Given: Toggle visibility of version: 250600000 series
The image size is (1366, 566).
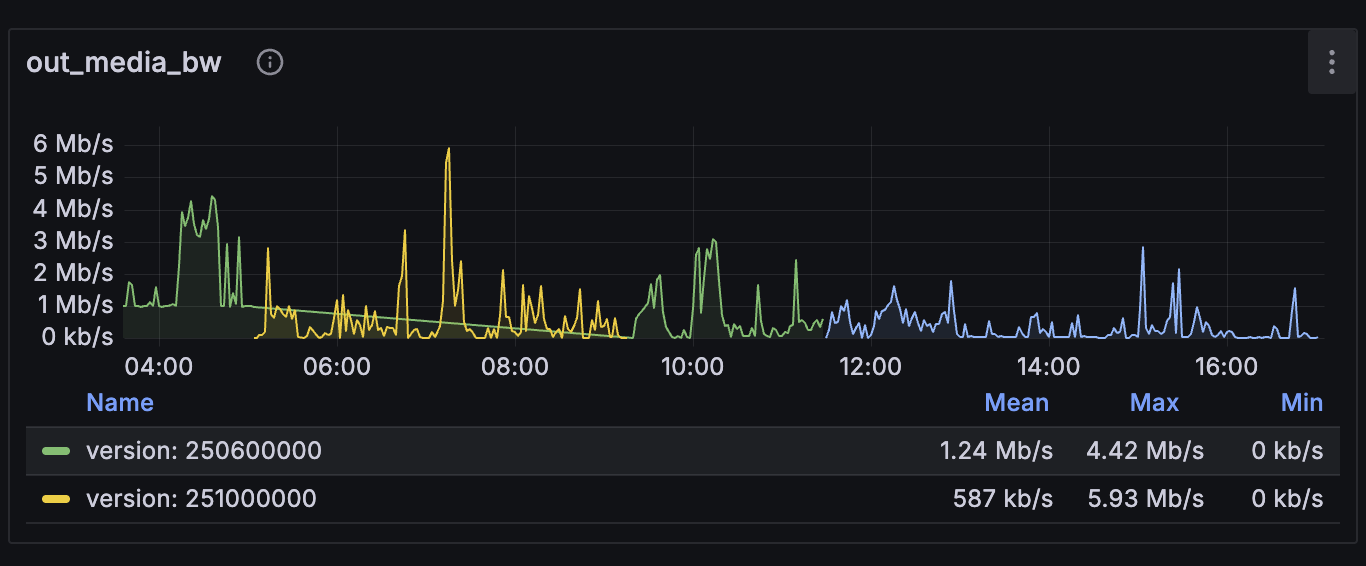Looking at the screenshot, I should pyautogui.click(x=204, y=451).
